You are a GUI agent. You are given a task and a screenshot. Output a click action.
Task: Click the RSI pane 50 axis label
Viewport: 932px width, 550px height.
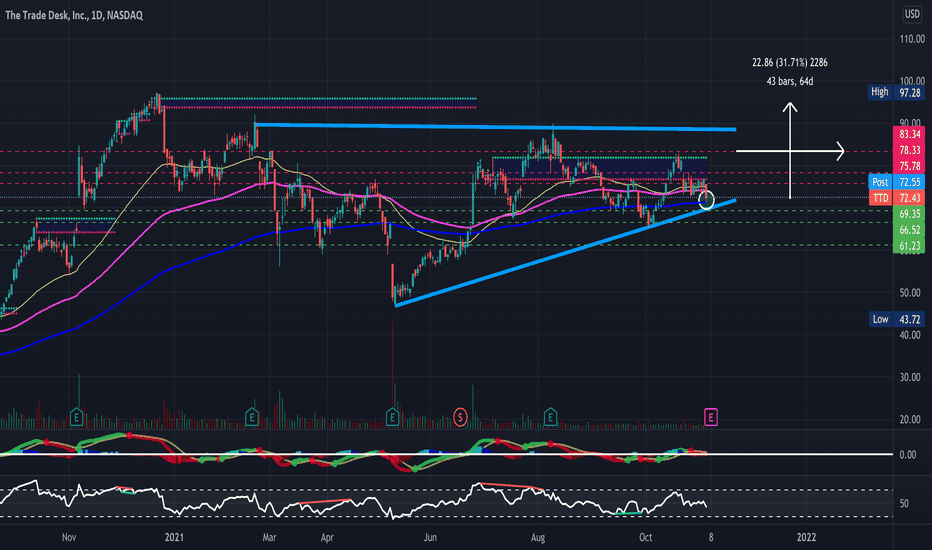click(x=903, y=504)
